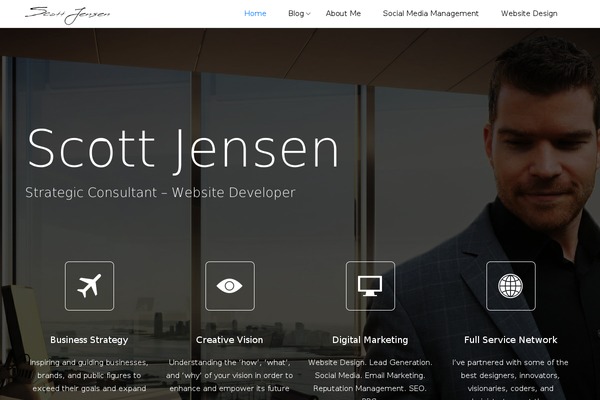
Task: Click text 'Social Media. Email Marketing.'
Action: (370, 376)
